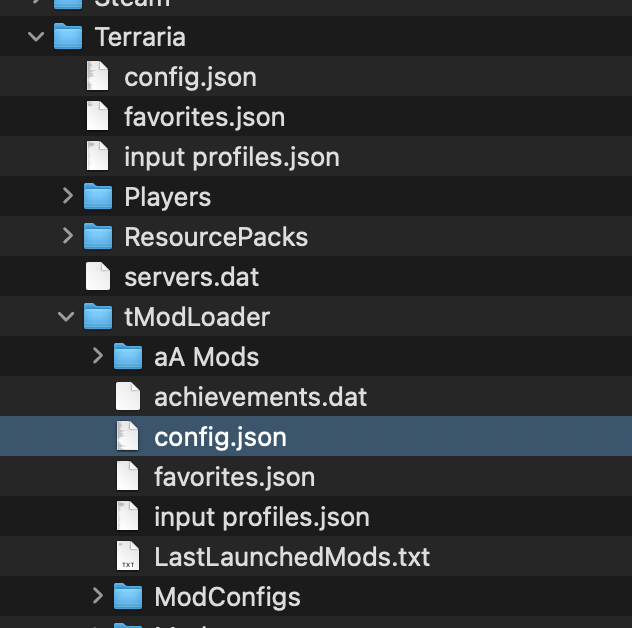Click icon of favorites.json inside tModLoader
The image size is (632, 628).
tap(128, 476)
